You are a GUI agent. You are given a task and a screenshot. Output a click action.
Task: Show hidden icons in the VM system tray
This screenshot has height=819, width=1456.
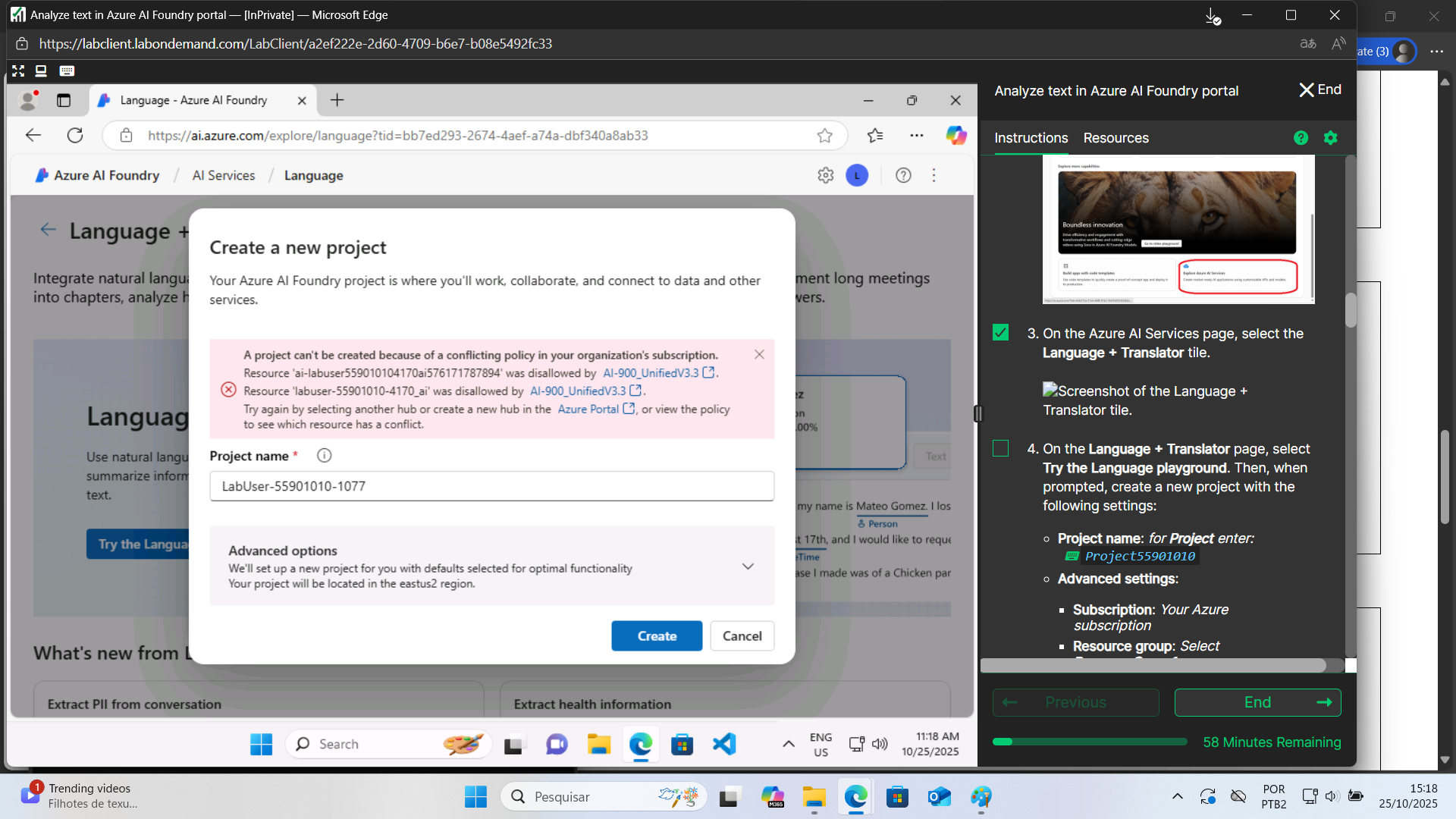tap(789, 745)
